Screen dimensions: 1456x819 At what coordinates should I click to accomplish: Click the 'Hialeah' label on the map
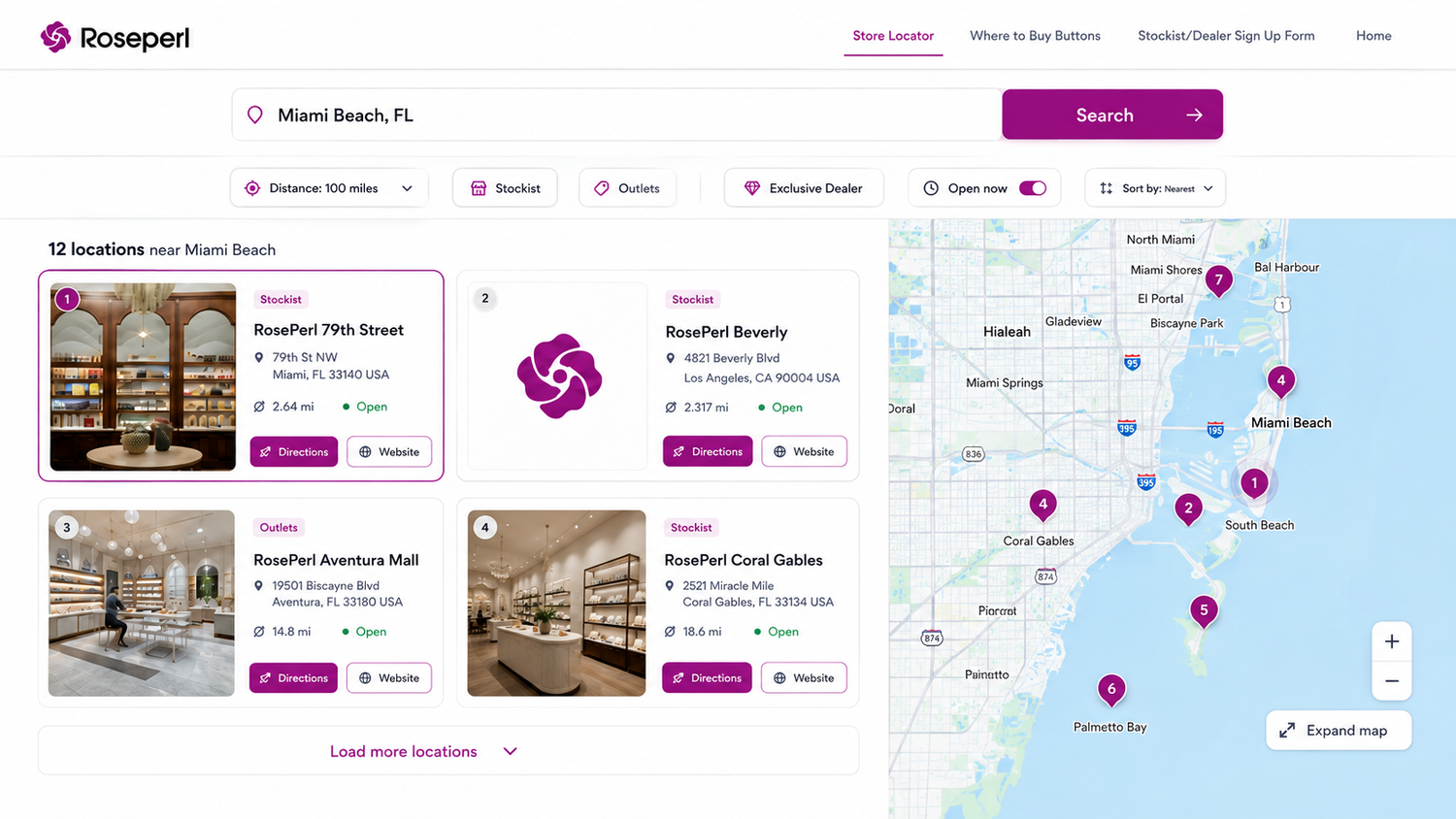coord(1007,332)
